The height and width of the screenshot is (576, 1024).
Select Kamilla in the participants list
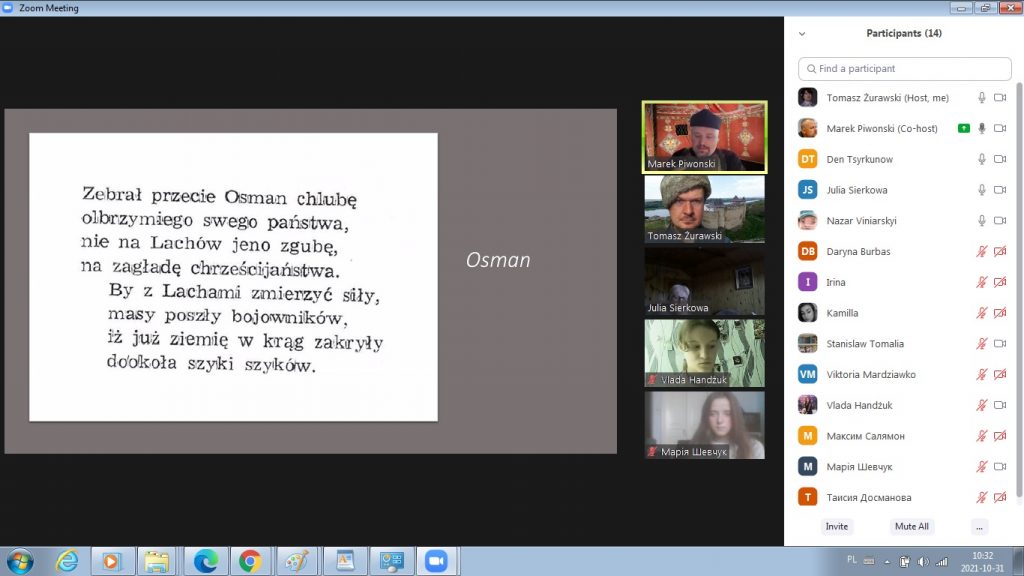pos(842,313)
